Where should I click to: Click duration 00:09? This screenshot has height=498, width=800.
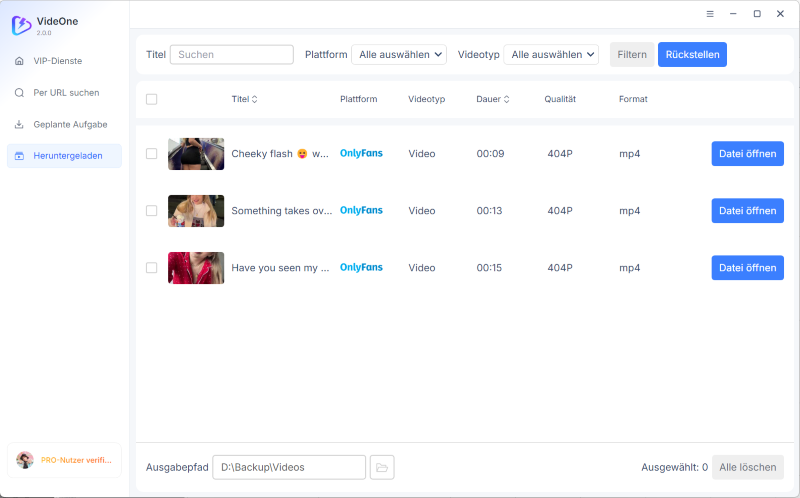pos(490,154)
